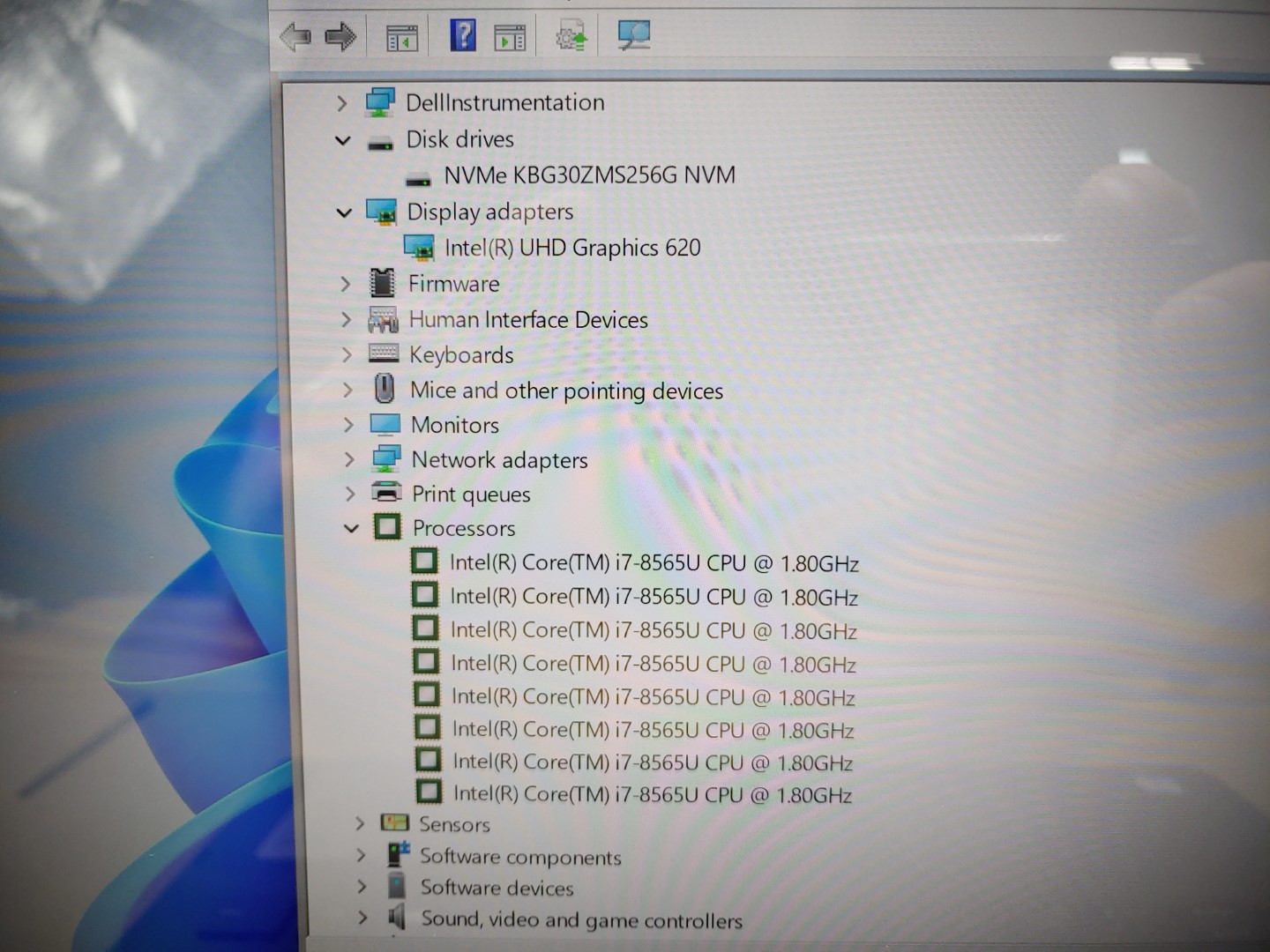
Task: Collapse the Display adapters node
Action: (344, 212)
